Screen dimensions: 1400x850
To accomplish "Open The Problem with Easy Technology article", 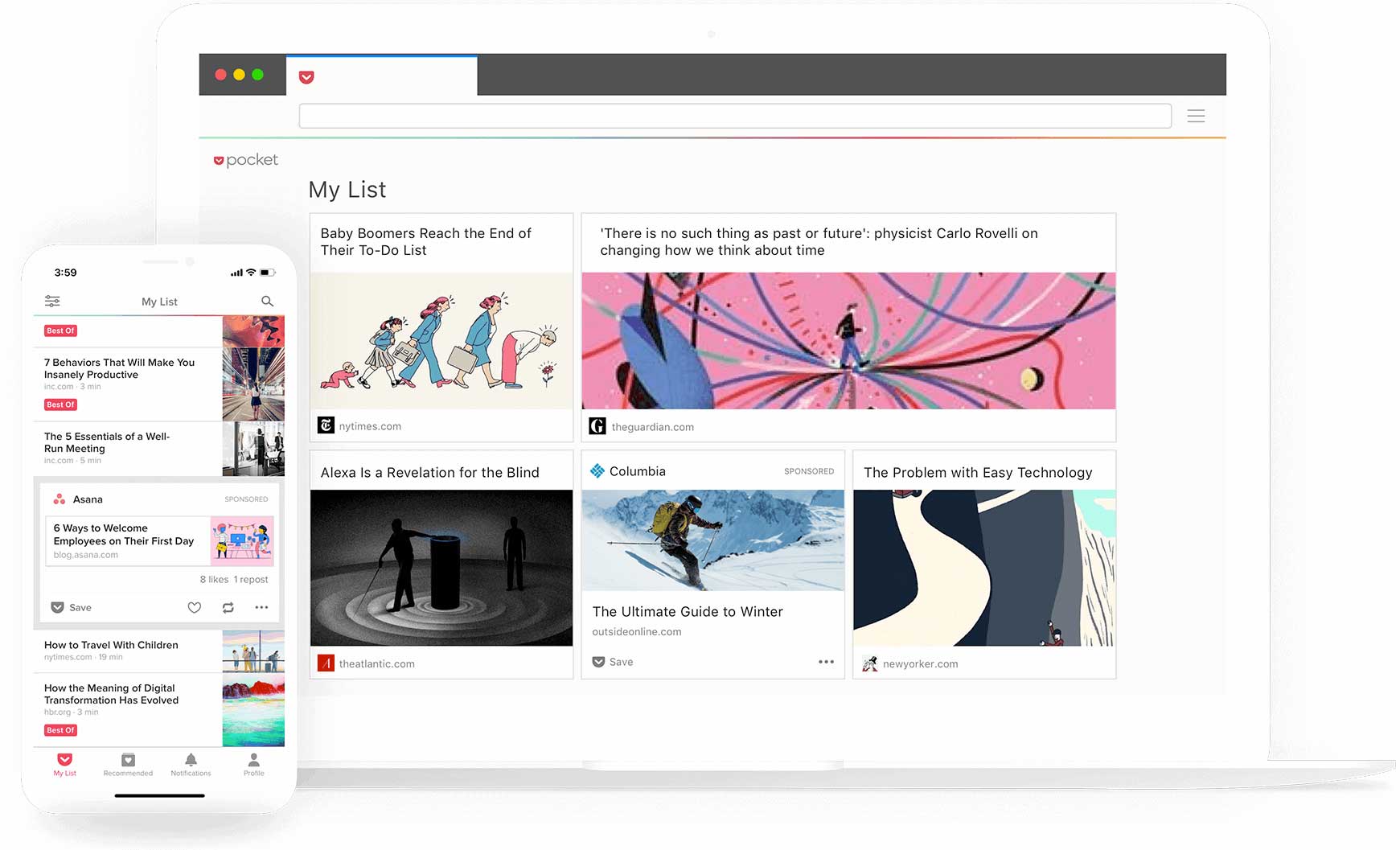I will click(978, 472).
